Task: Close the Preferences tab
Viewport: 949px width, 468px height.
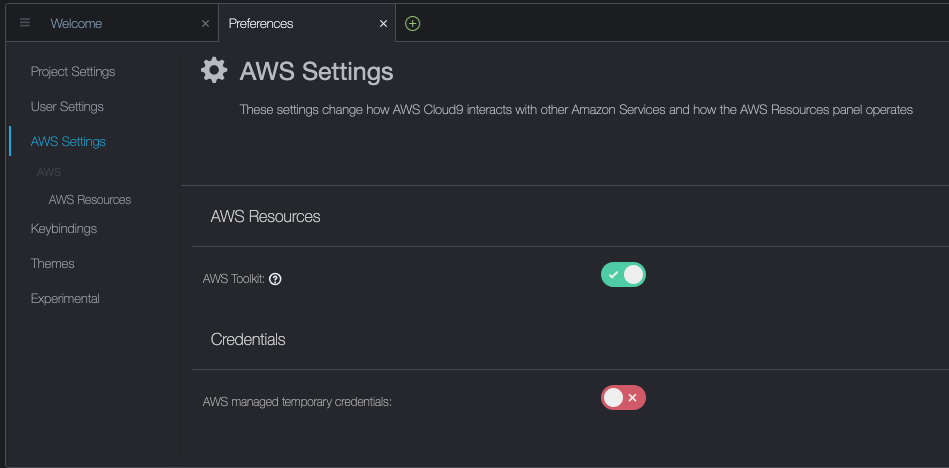Action: [383, 23]
